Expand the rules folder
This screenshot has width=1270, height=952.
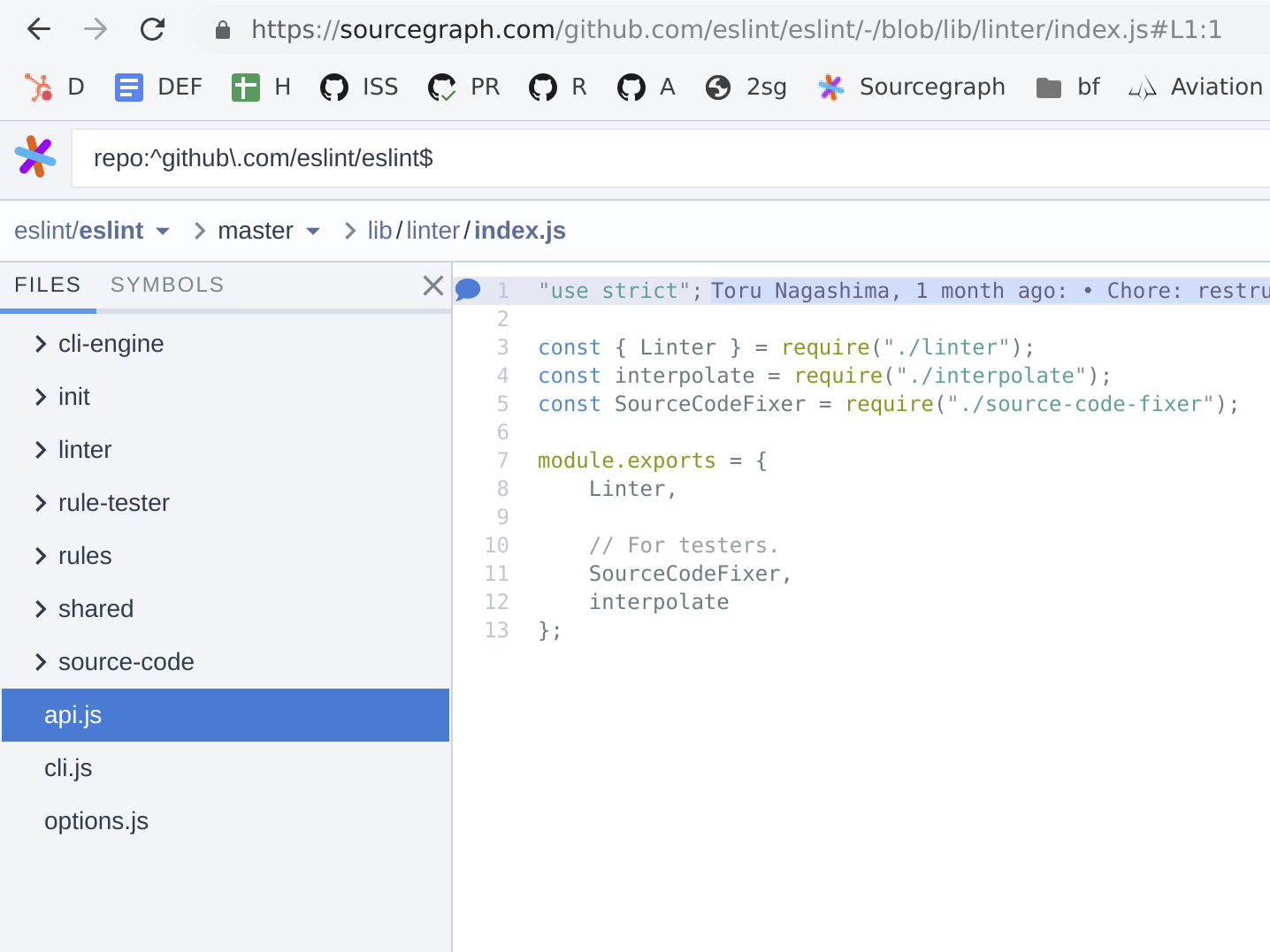[226, 556]
